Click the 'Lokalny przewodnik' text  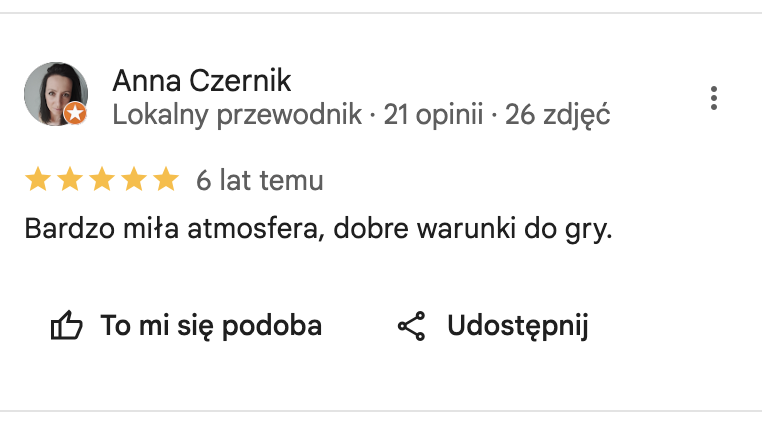pos(237,115)
